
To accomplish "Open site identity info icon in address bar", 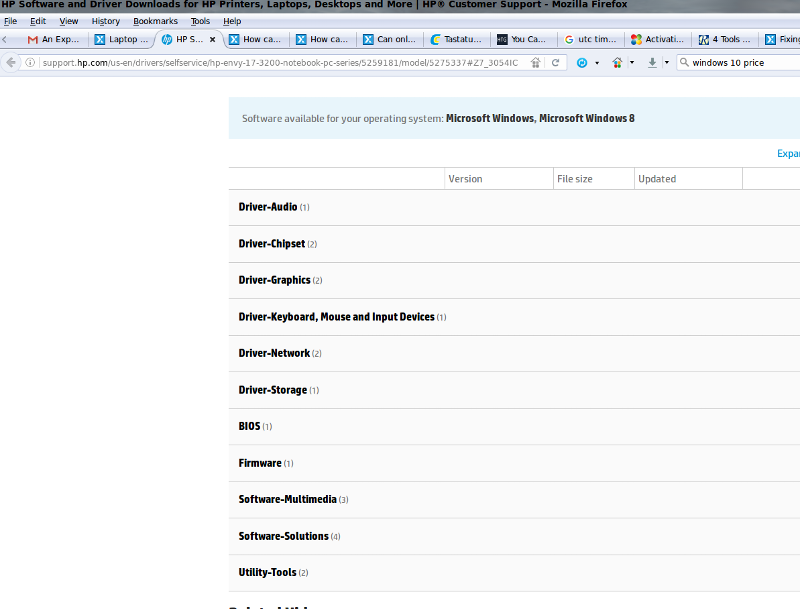I will pos(30,63).
